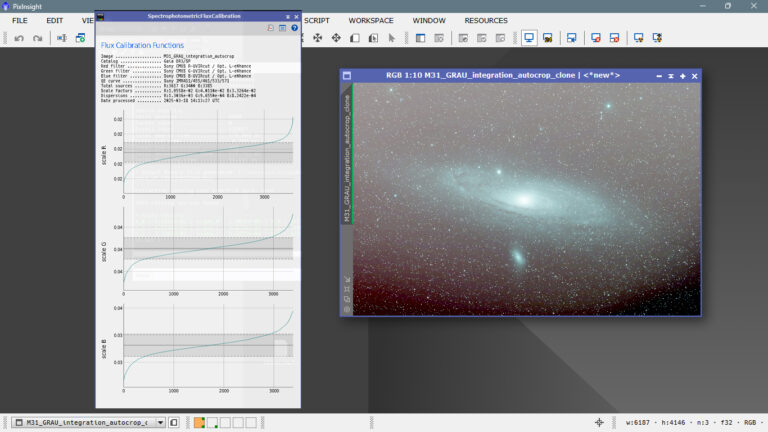Restore down the PixInsight main window
This screenshot has height=432, width=768.
click(728, 6)
